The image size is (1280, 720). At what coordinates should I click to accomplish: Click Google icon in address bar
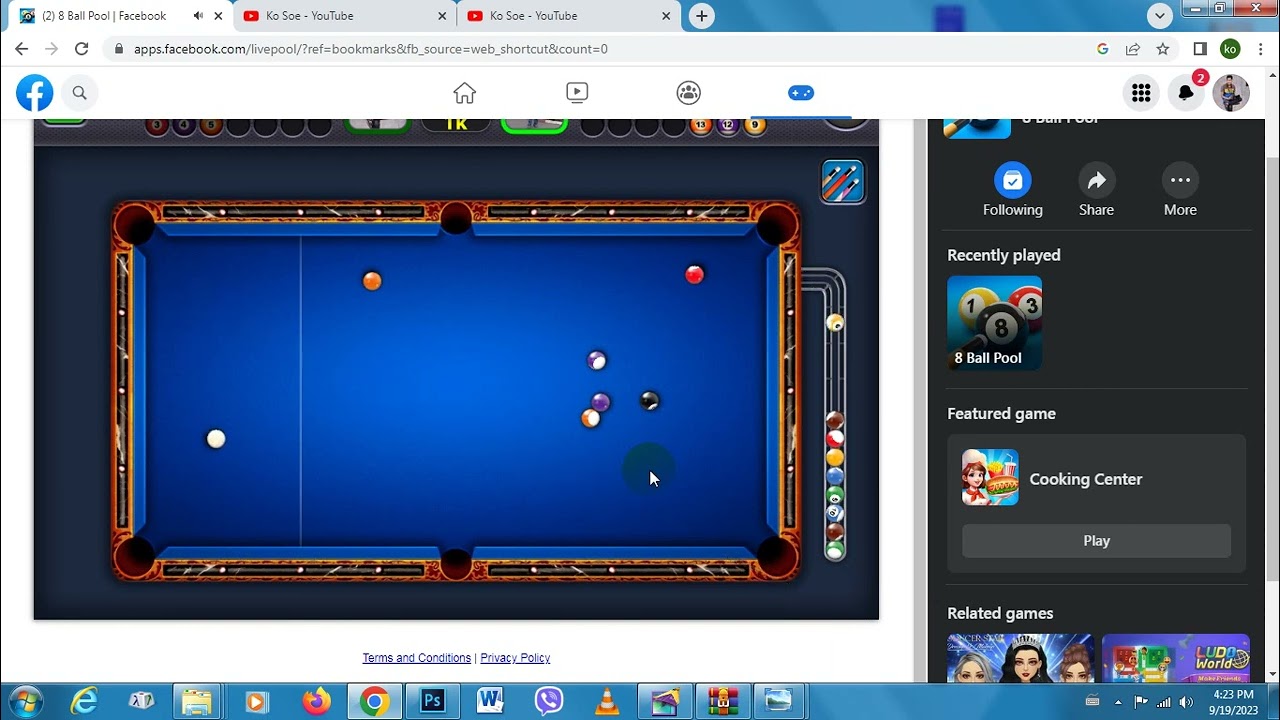coord(1103,49)
